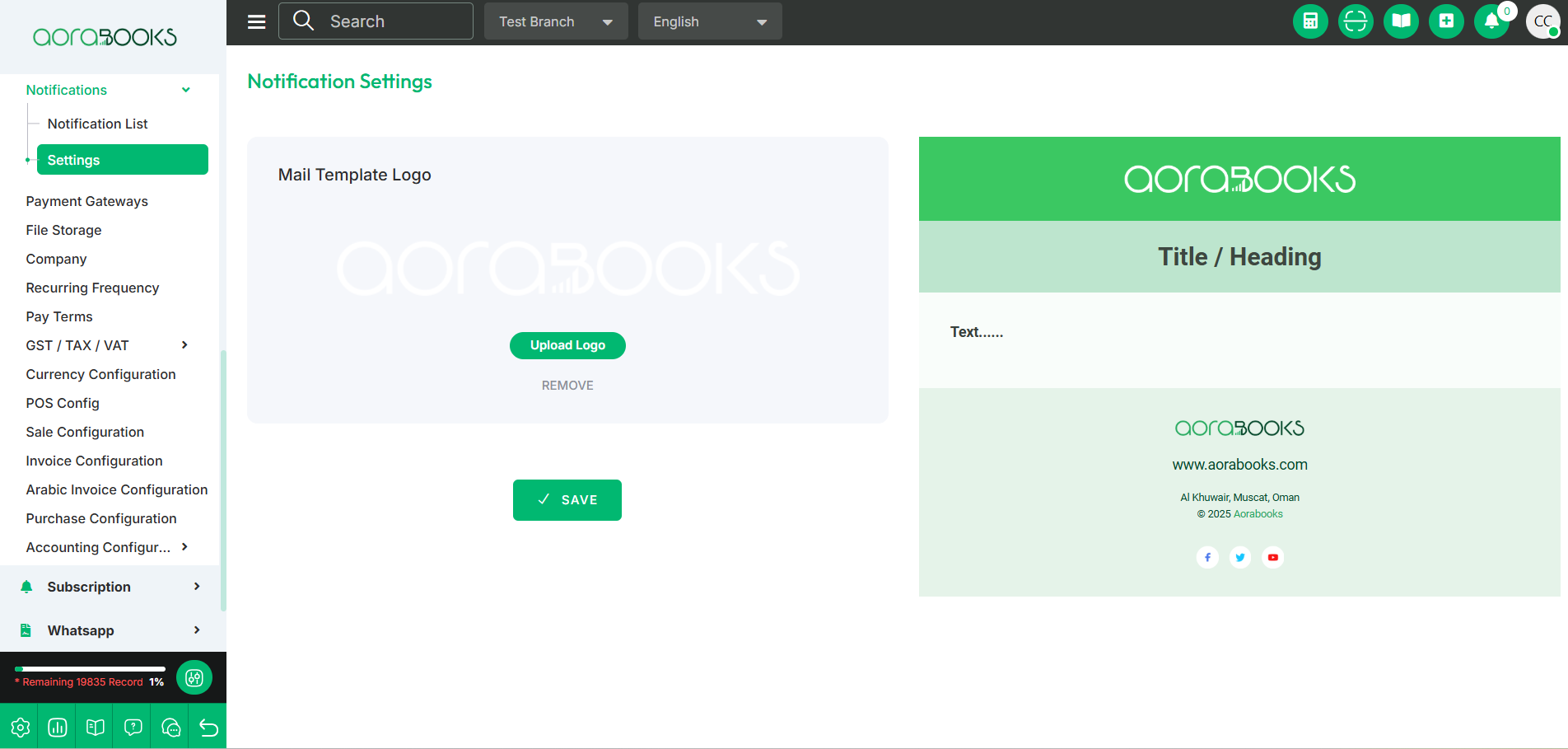Image resolution: width=1568 pixels, height=749 pixels.
Task: Click www.aorabooks.com link in preview
Action: (1239, 465)
